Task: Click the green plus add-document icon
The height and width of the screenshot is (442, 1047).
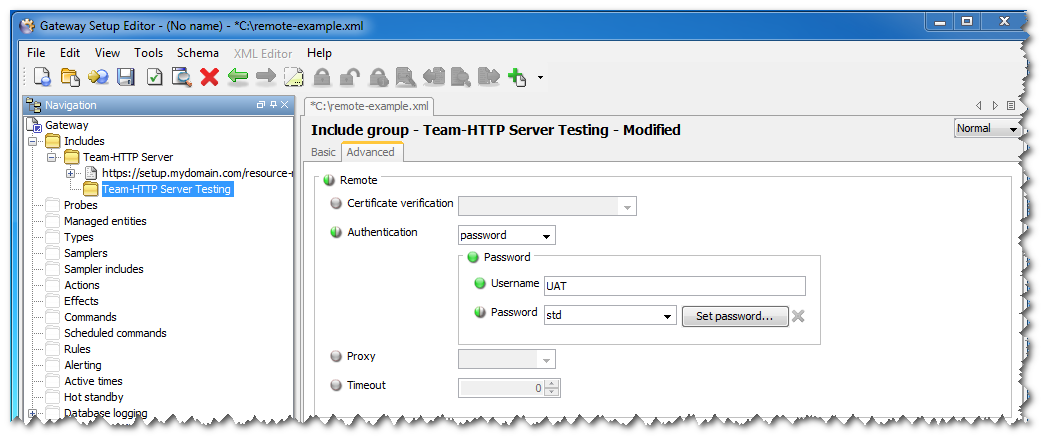Action: 517,76
